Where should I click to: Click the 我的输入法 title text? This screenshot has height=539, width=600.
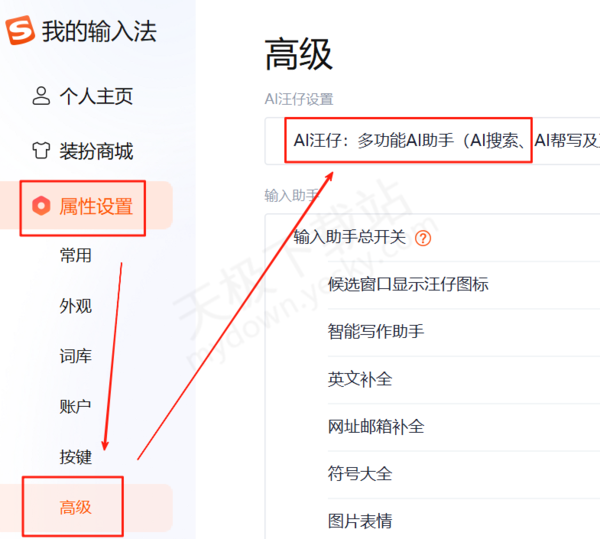click(x=99, y=31)
